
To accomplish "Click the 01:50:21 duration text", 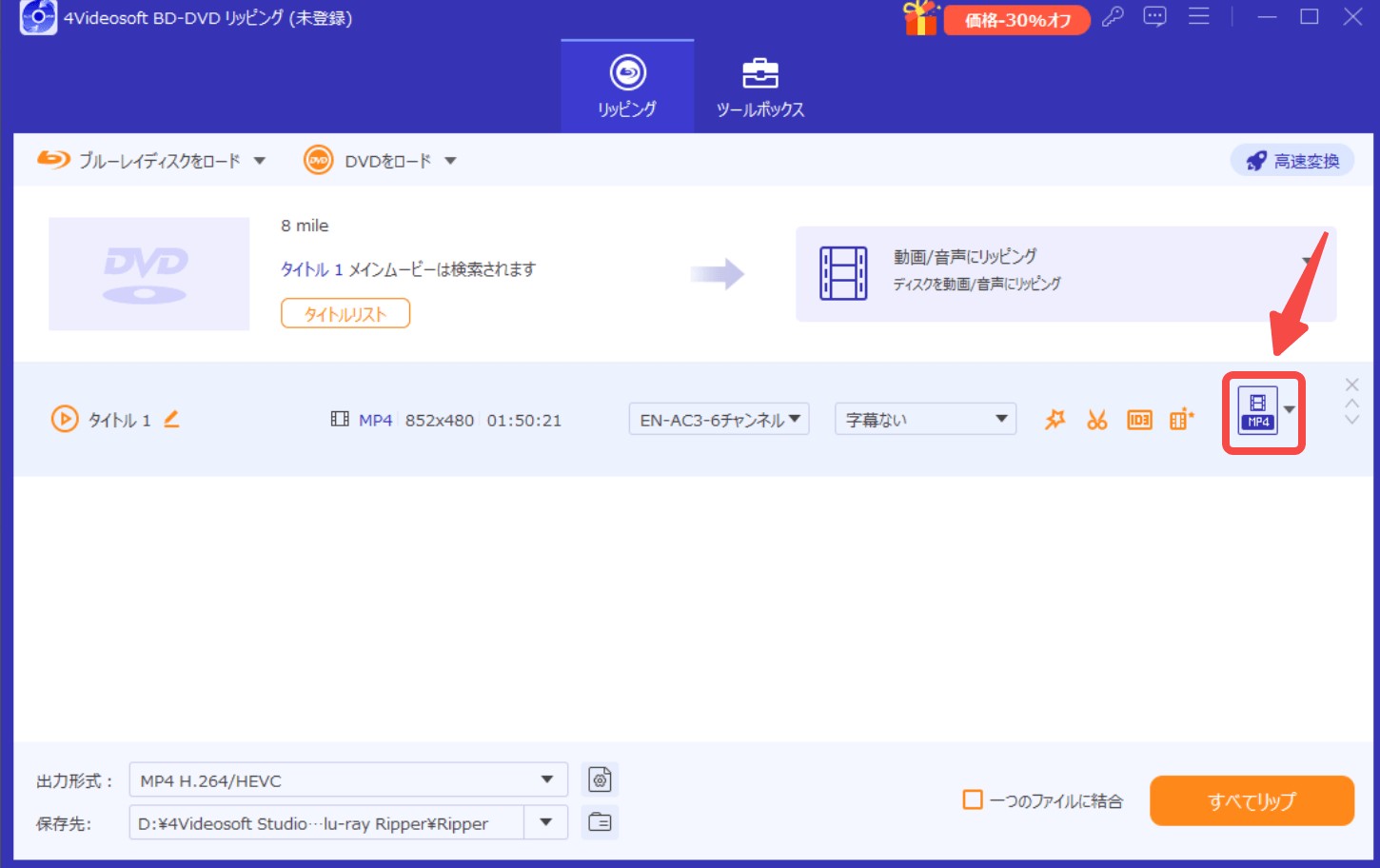I will pyautogui.click(x=523, y=420).
